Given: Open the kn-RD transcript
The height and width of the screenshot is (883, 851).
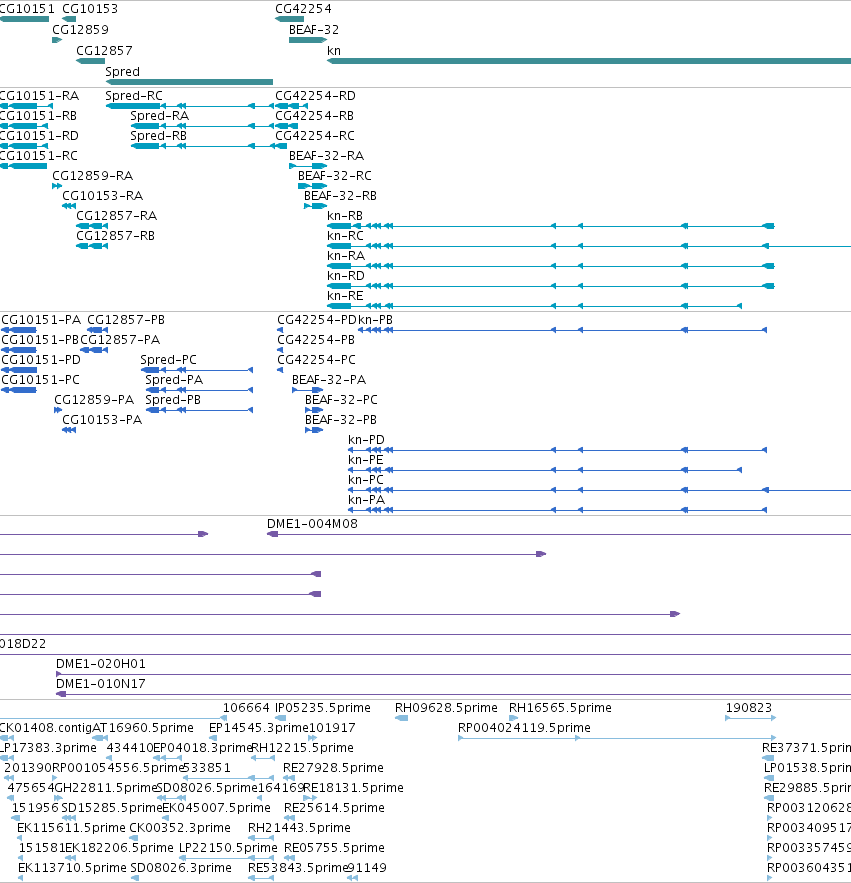Looking at the screenshot, I should [551, 286].
